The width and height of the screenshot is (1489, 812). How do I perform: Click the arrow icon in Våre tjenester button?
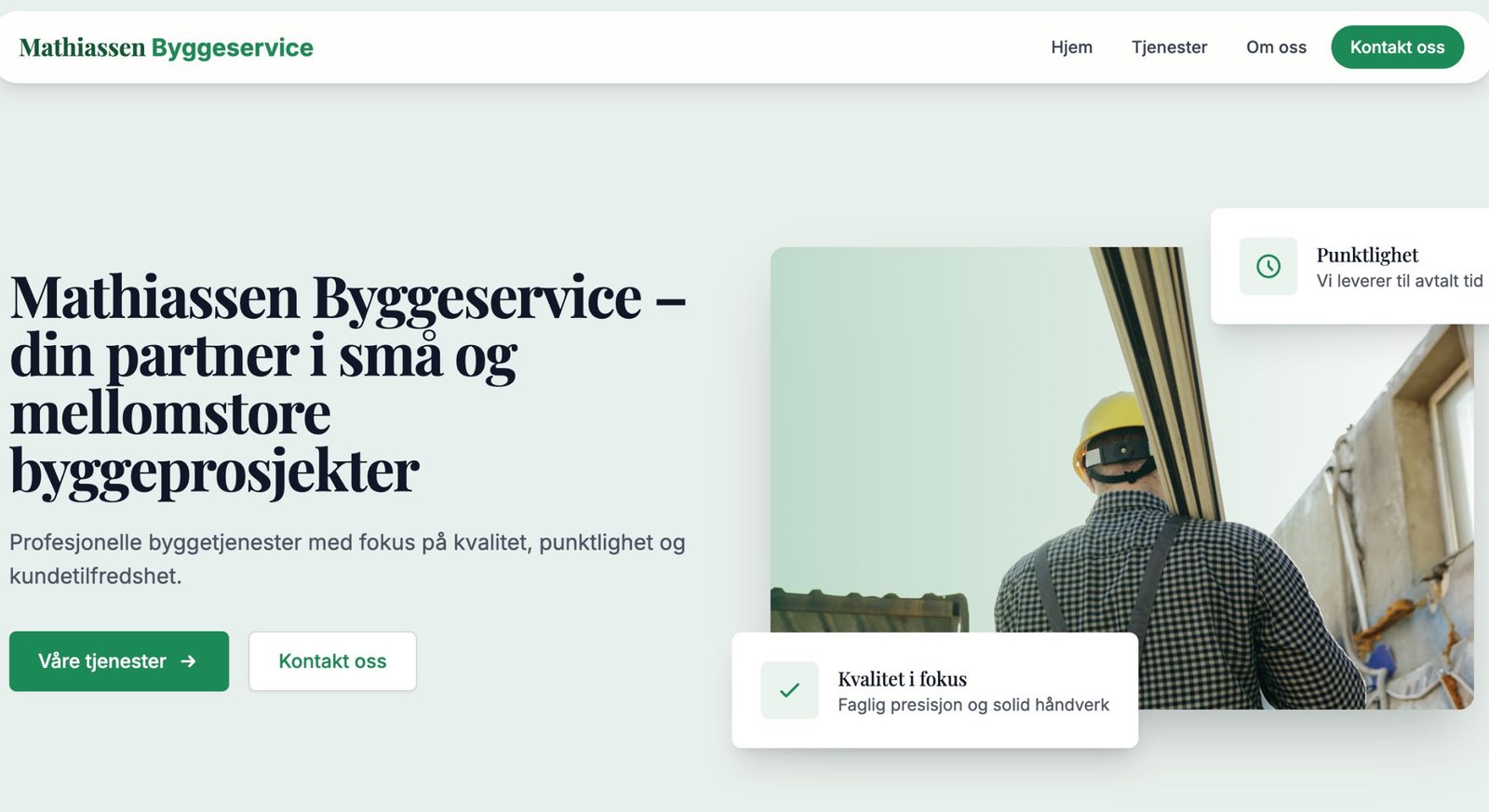(189, 661)
